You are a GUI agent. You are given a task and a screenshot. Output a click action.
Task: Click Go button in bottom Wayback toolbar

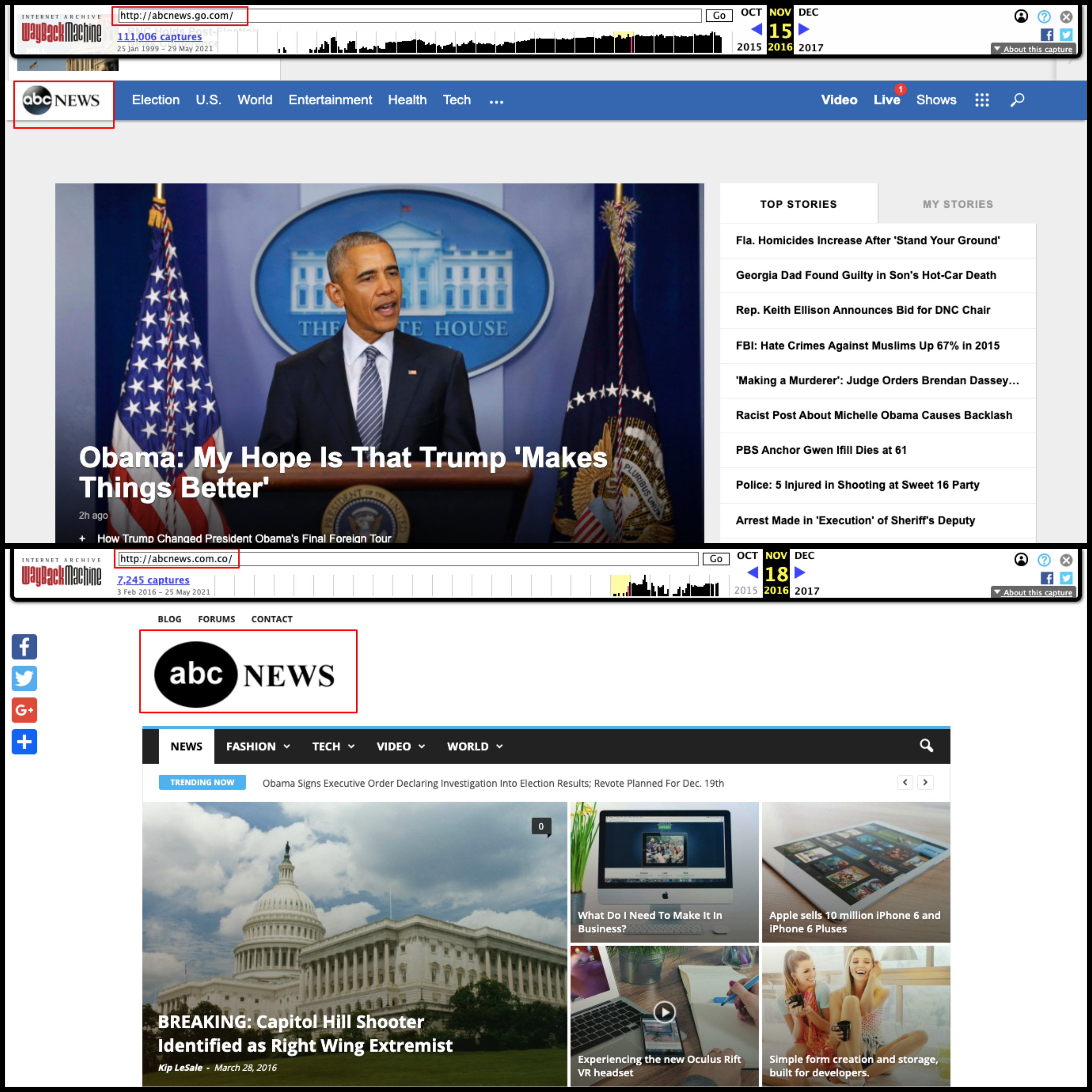click(x=716, y=558)
